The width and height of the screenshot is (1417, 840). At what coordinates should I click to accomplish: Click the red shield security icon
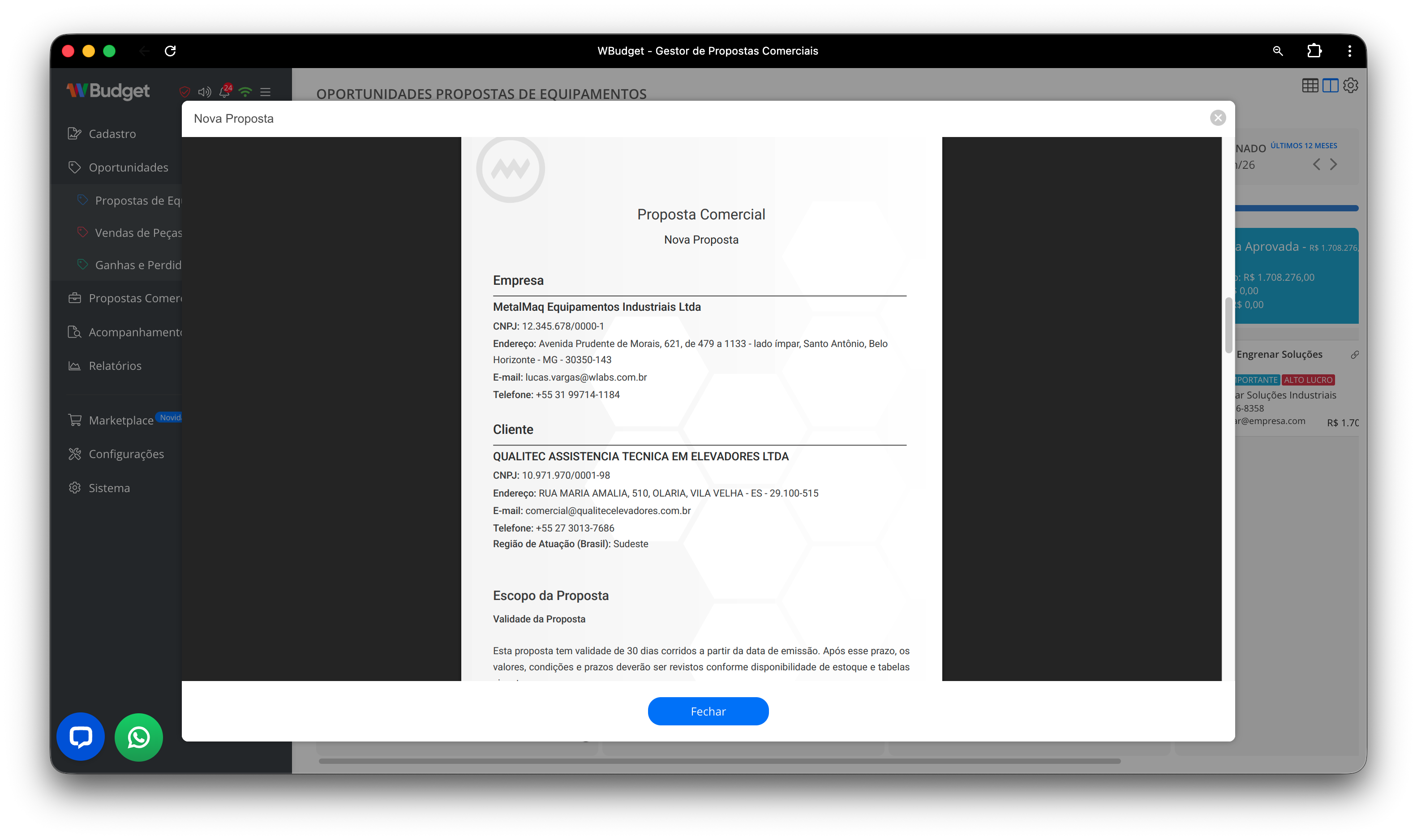click(x=184, y=92)
